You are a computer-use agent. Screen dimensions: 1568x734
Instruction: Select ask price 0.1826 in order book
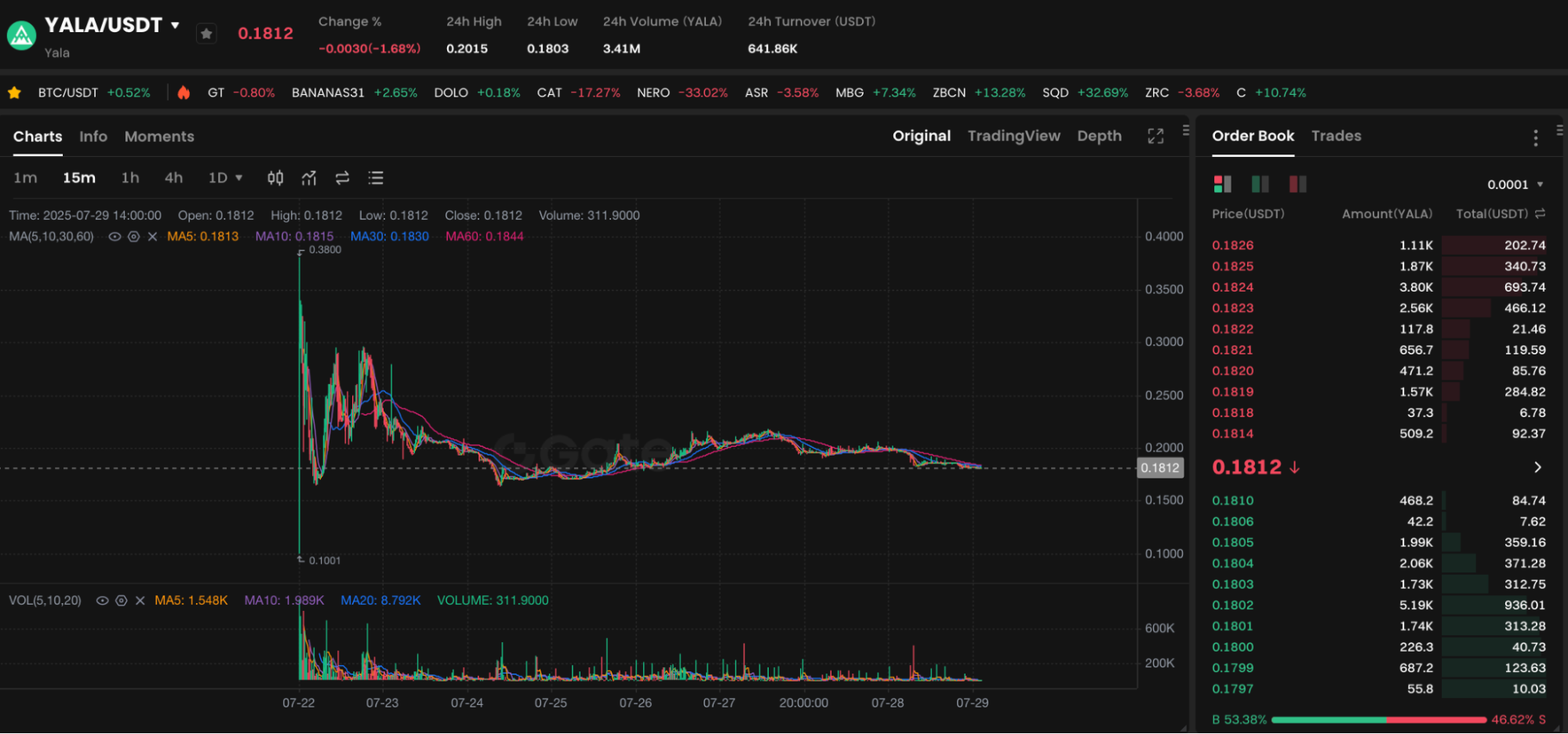coord(1233,245)
